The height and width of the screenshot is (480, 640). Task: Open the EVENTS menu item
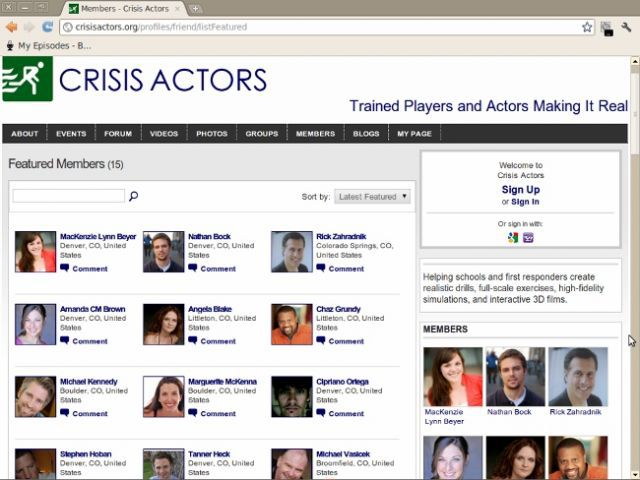pyautogui.click(x=71, y=134)
